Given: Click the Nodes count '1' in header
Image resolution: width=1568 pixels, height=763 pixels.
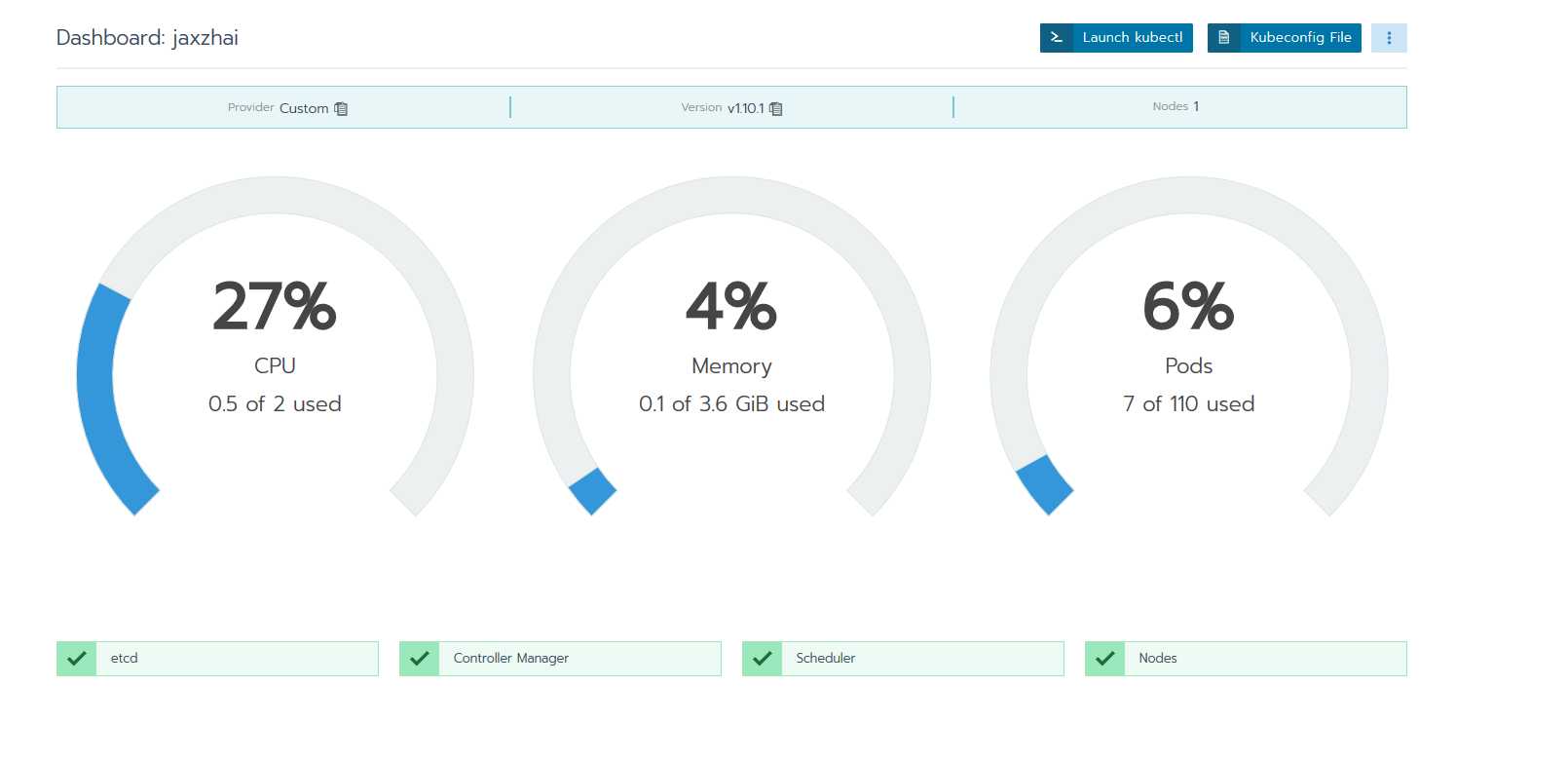Looking at the screenshot, I should tap(1196, 106).
